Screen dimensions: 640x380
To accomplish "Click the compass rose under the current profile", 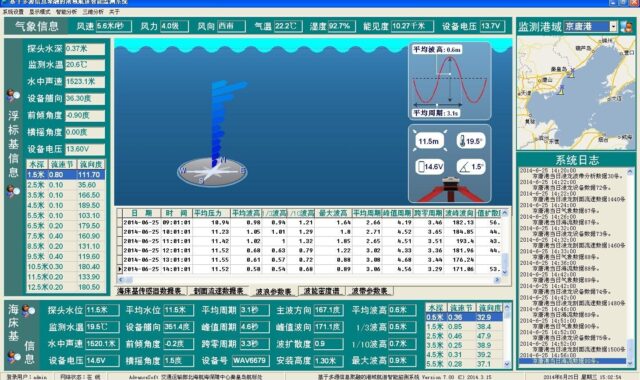I will [x=212, y=171].
